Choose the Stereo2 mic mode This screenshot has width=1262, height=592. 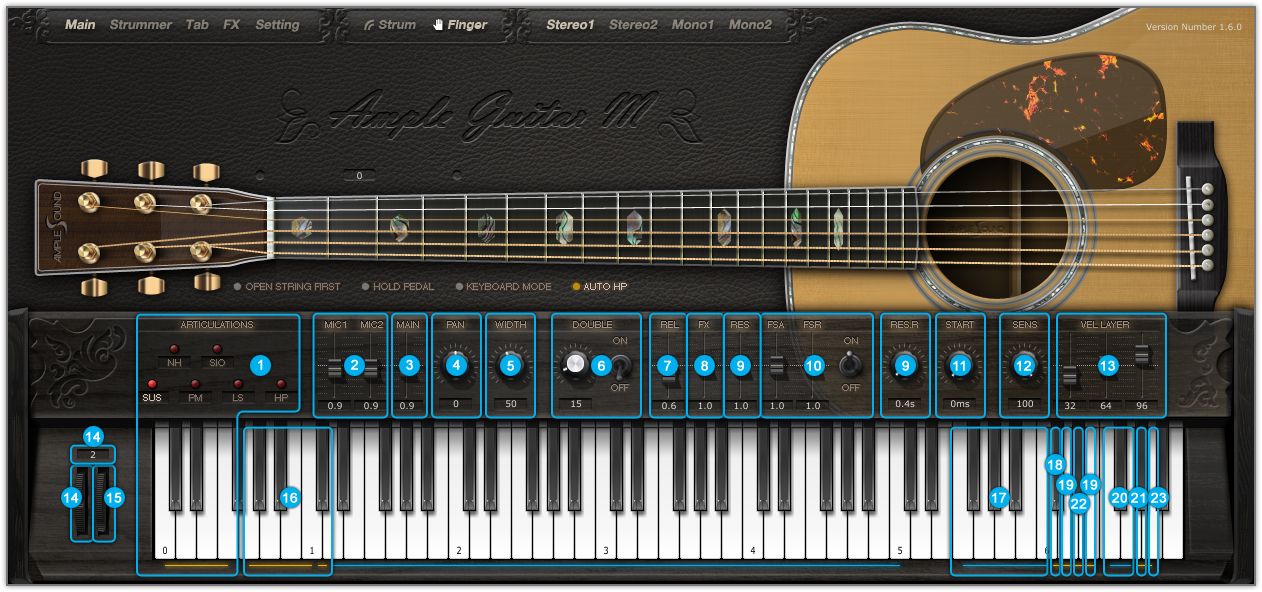pyautogui.click(x=633, y=25)
